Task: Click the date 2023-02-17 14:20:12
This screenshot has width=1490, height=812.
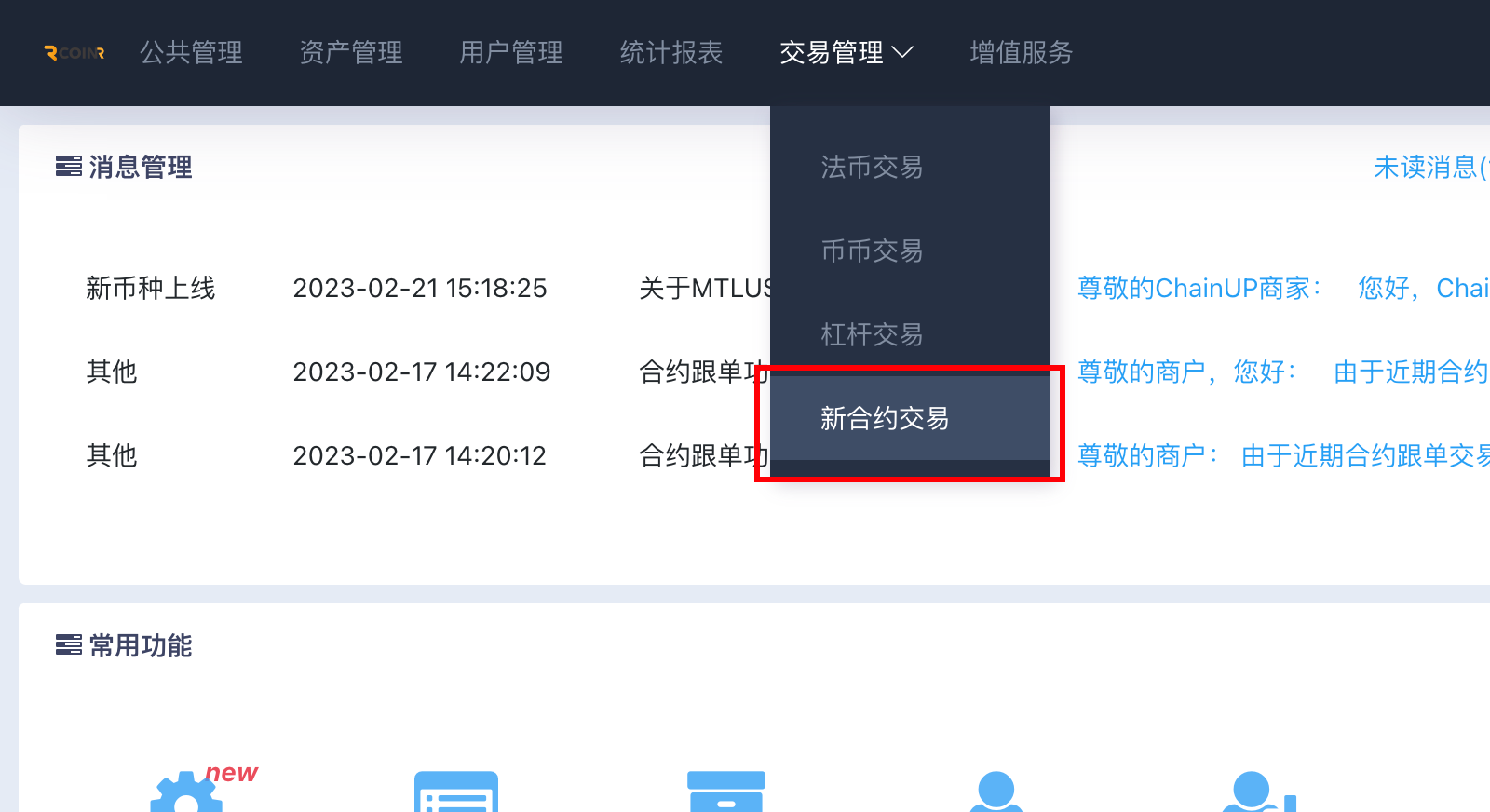Action: [420, 455]
